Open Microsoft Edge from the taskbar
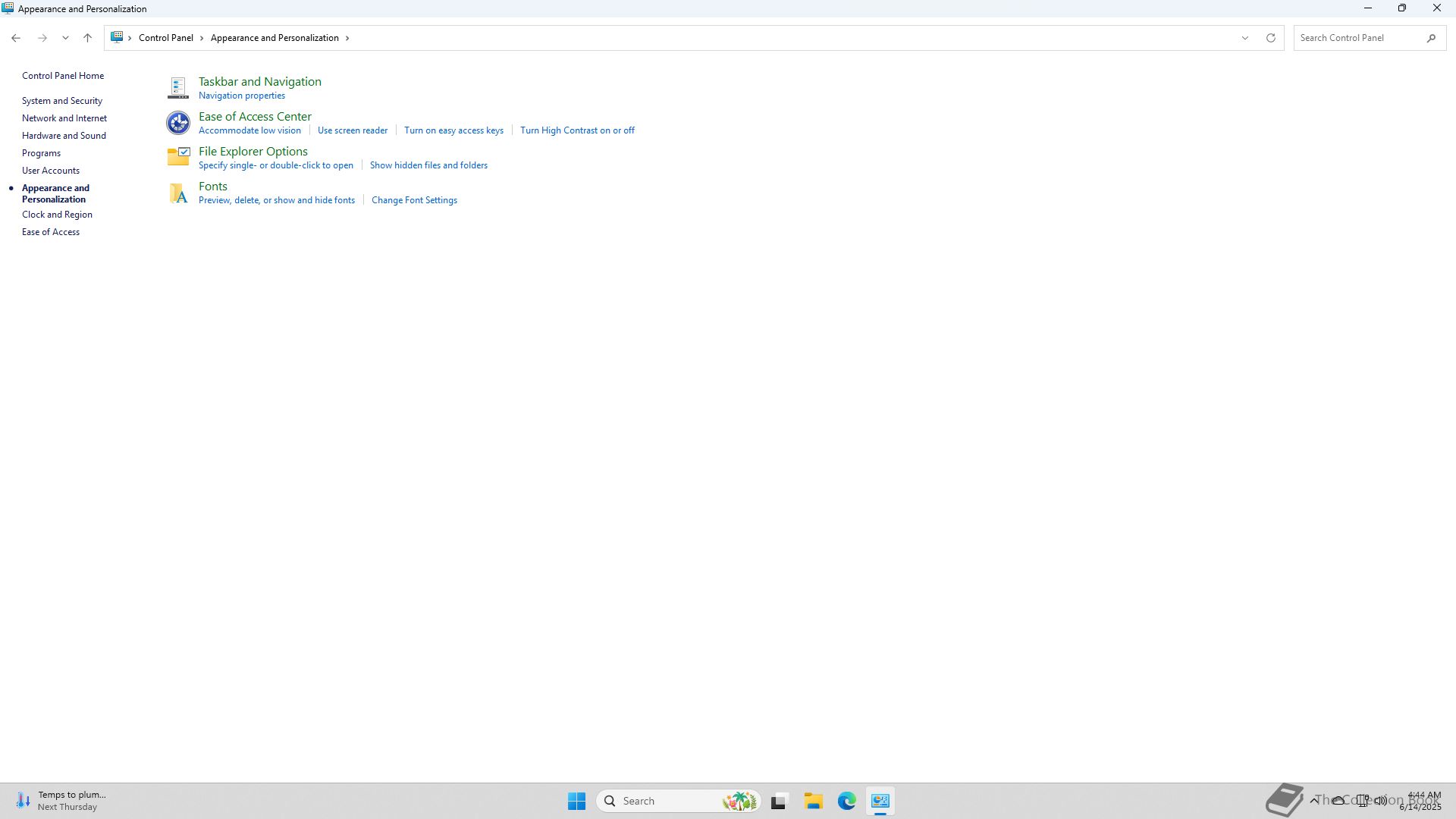1456x819 pixels. click(x=846, y=801)
